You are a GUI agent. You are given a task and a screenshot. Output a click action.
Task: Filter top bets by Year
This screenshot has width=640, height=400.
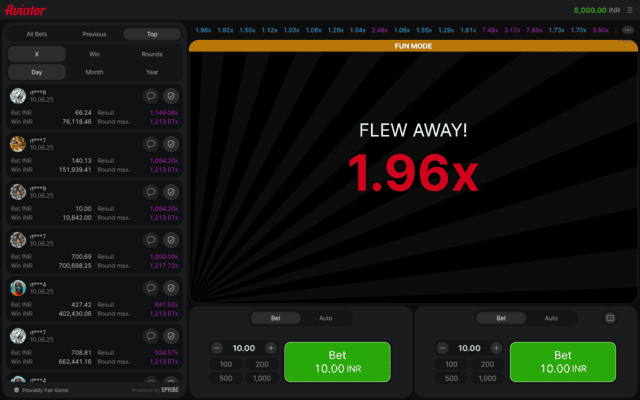(152, 72)
